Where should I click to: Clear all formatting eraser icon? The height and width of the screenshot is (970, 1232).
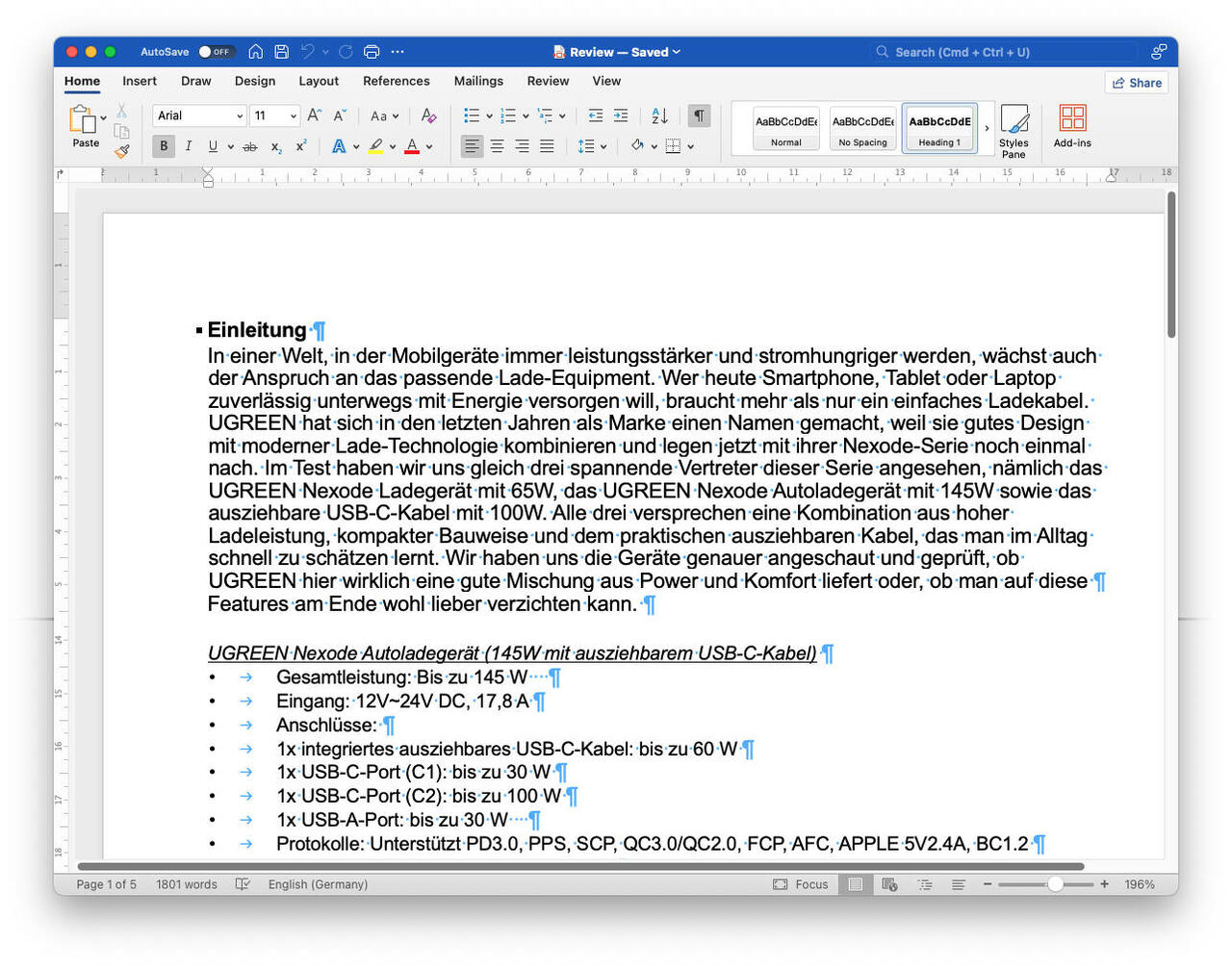pos(429,115)
